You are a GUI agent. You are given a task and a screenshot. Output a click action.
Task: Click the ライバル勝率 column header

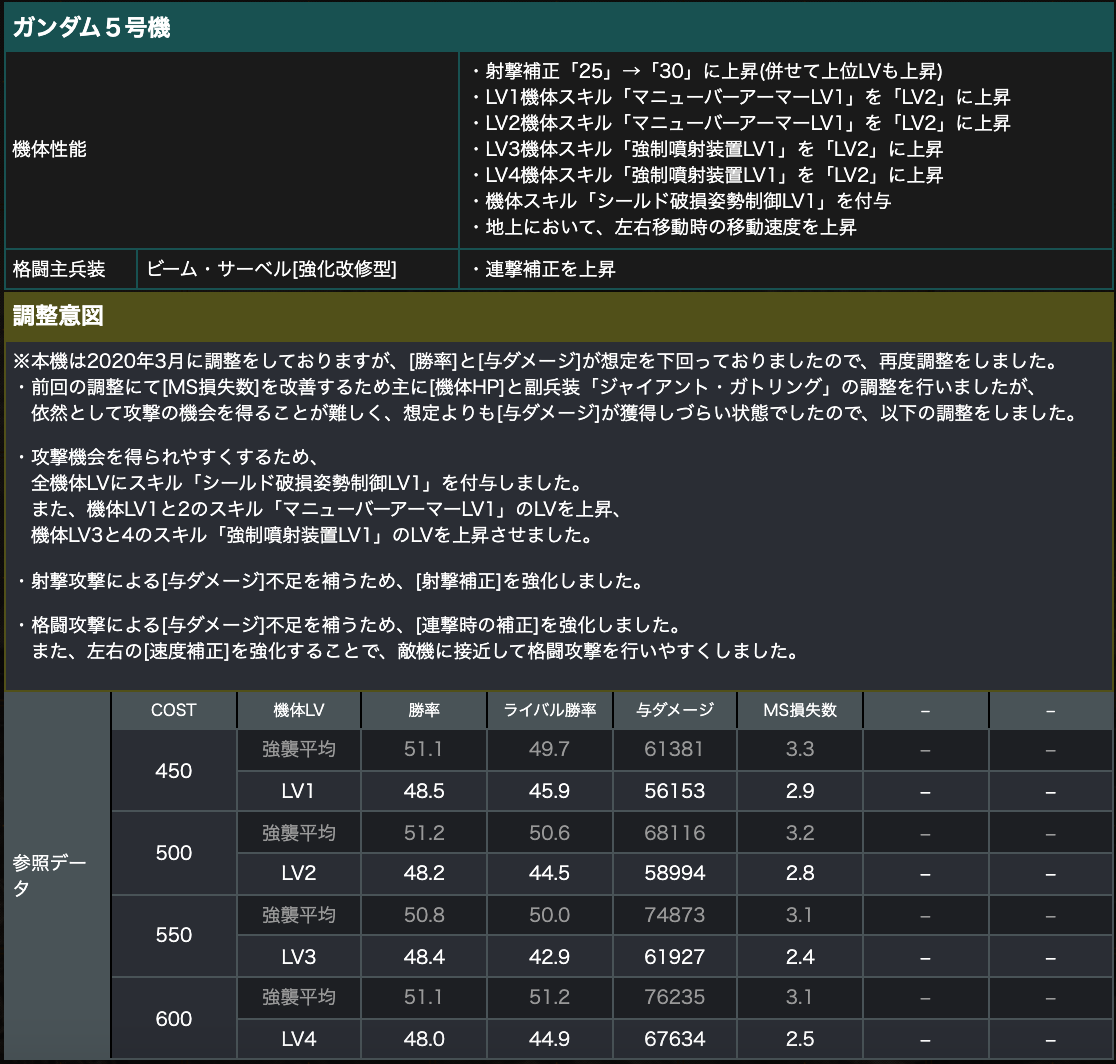549,710
